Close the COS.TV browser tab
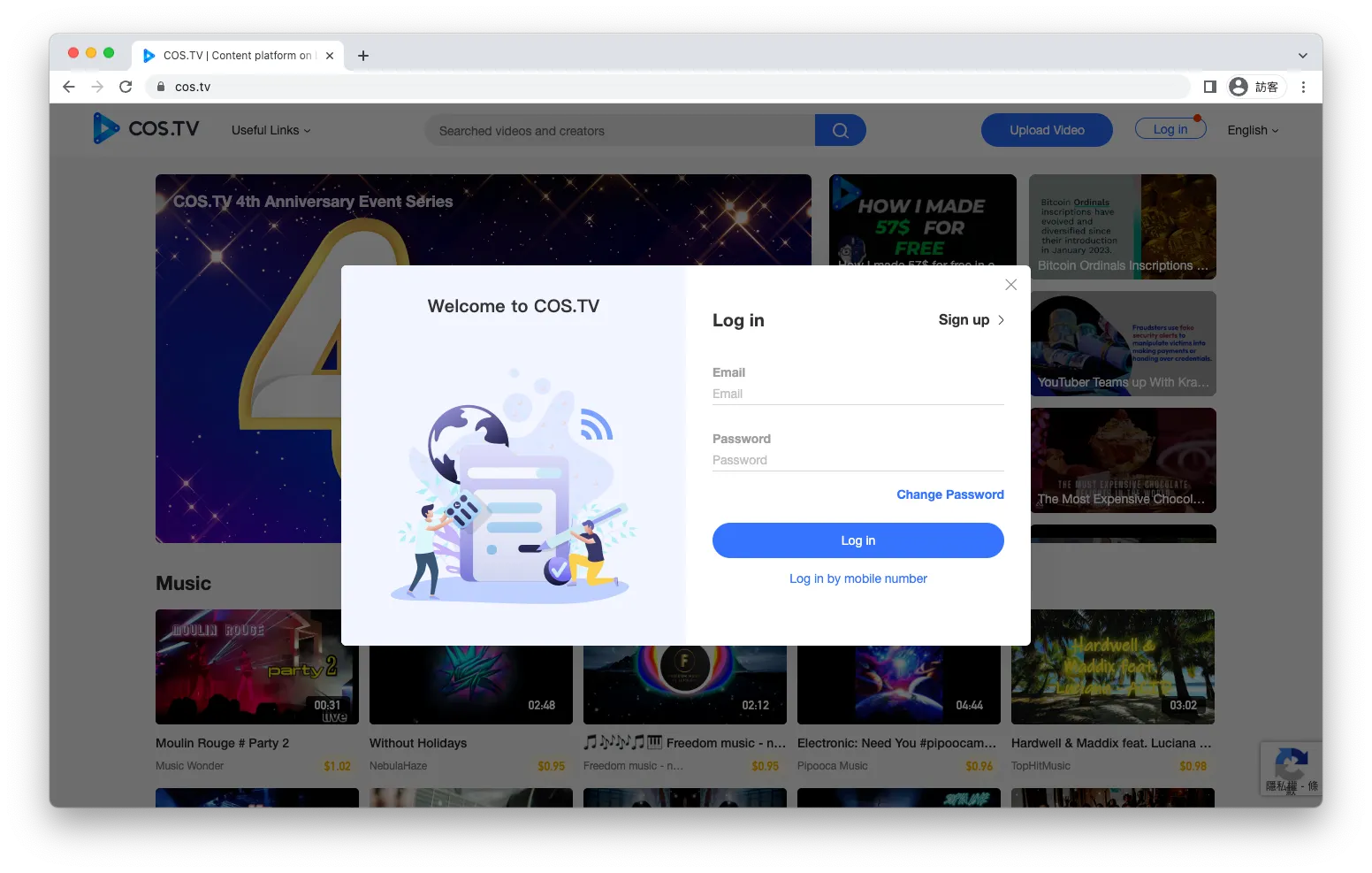This screenshot has height=873, width=1372. (x=330, y=56)
